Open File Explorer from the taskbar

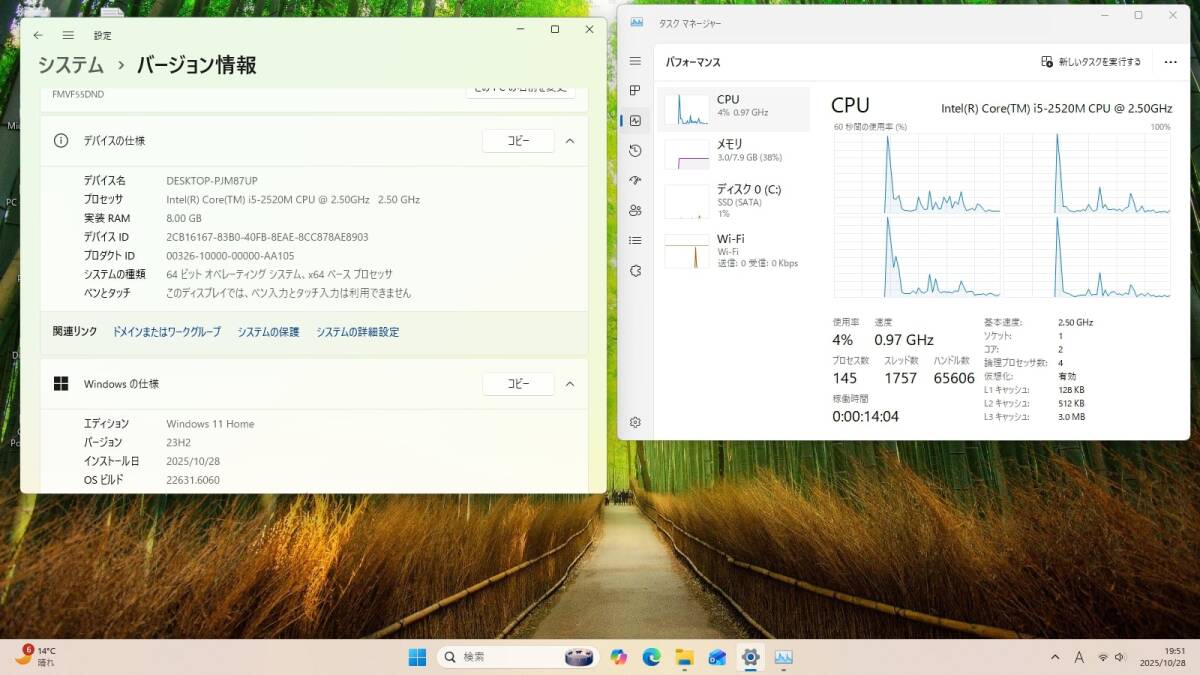[x=684, y=657]
